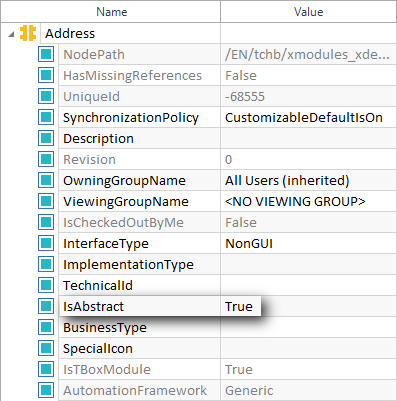Open the SynchronizationPolicy value CustomizableDefaultIsOn
Viewport: 397px width, 401px height.
[x=304, y=117]
